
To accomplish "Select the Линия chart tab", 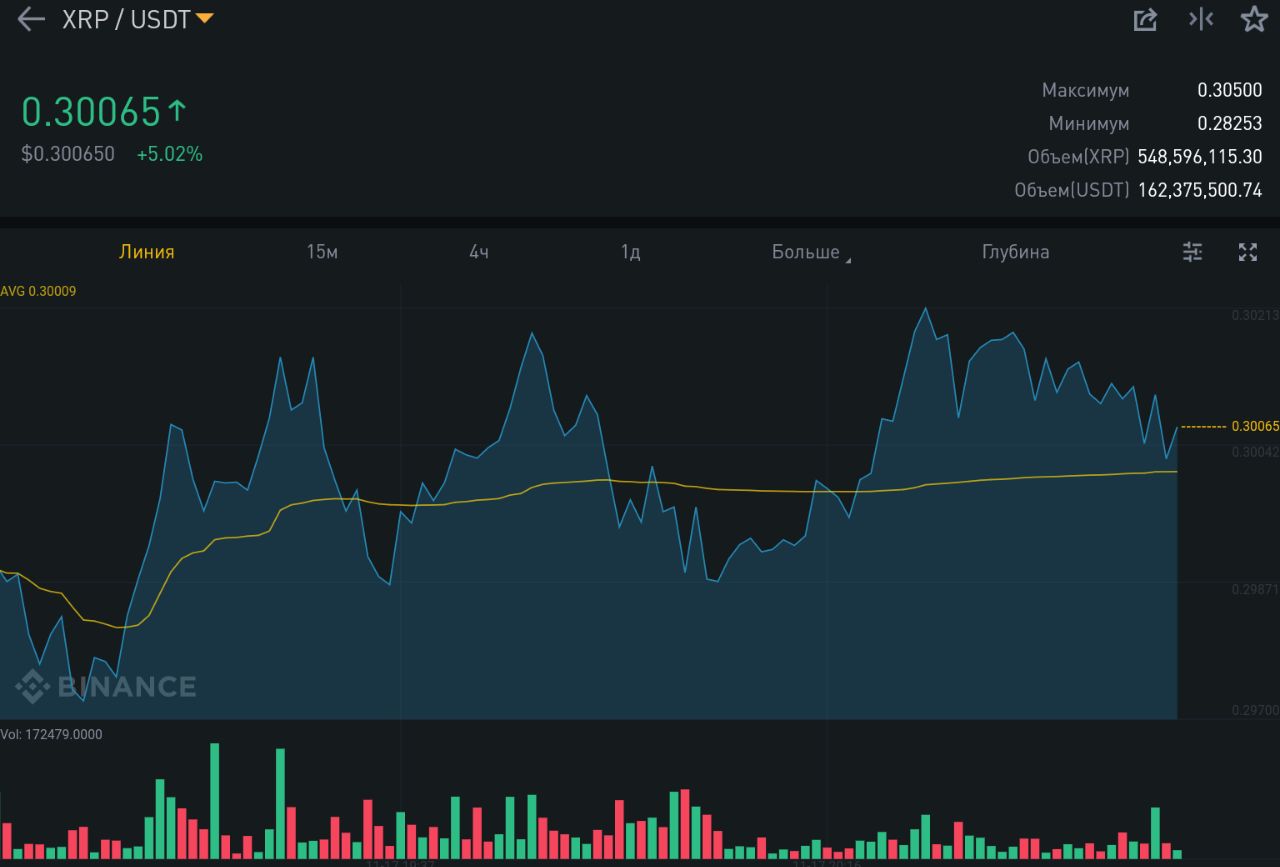I will point(147,252).
